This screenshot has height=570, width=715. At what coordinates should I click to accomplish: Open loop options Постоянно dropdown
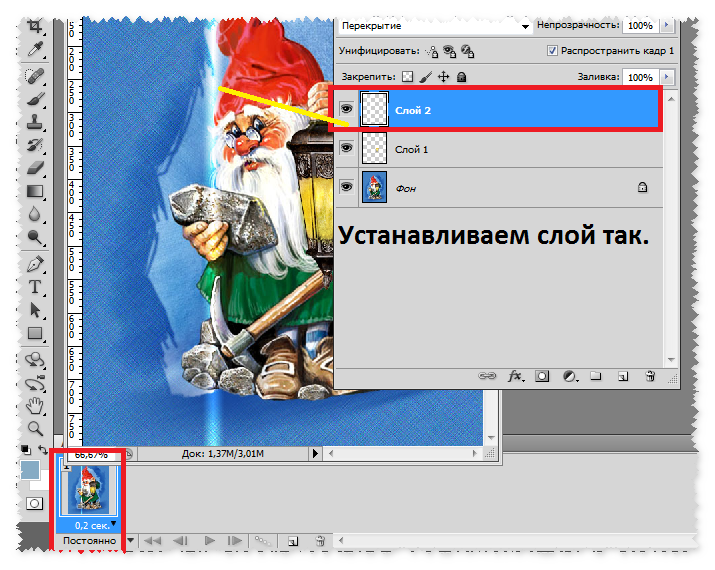pyautogui.click(x=131, y=541)
